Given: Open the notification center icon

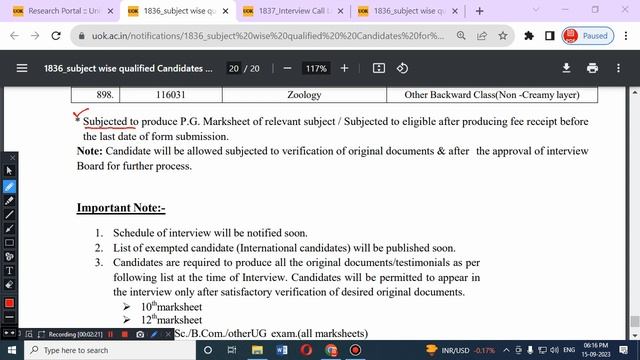Looking at the screenshot, I should (x=624, y=350).
